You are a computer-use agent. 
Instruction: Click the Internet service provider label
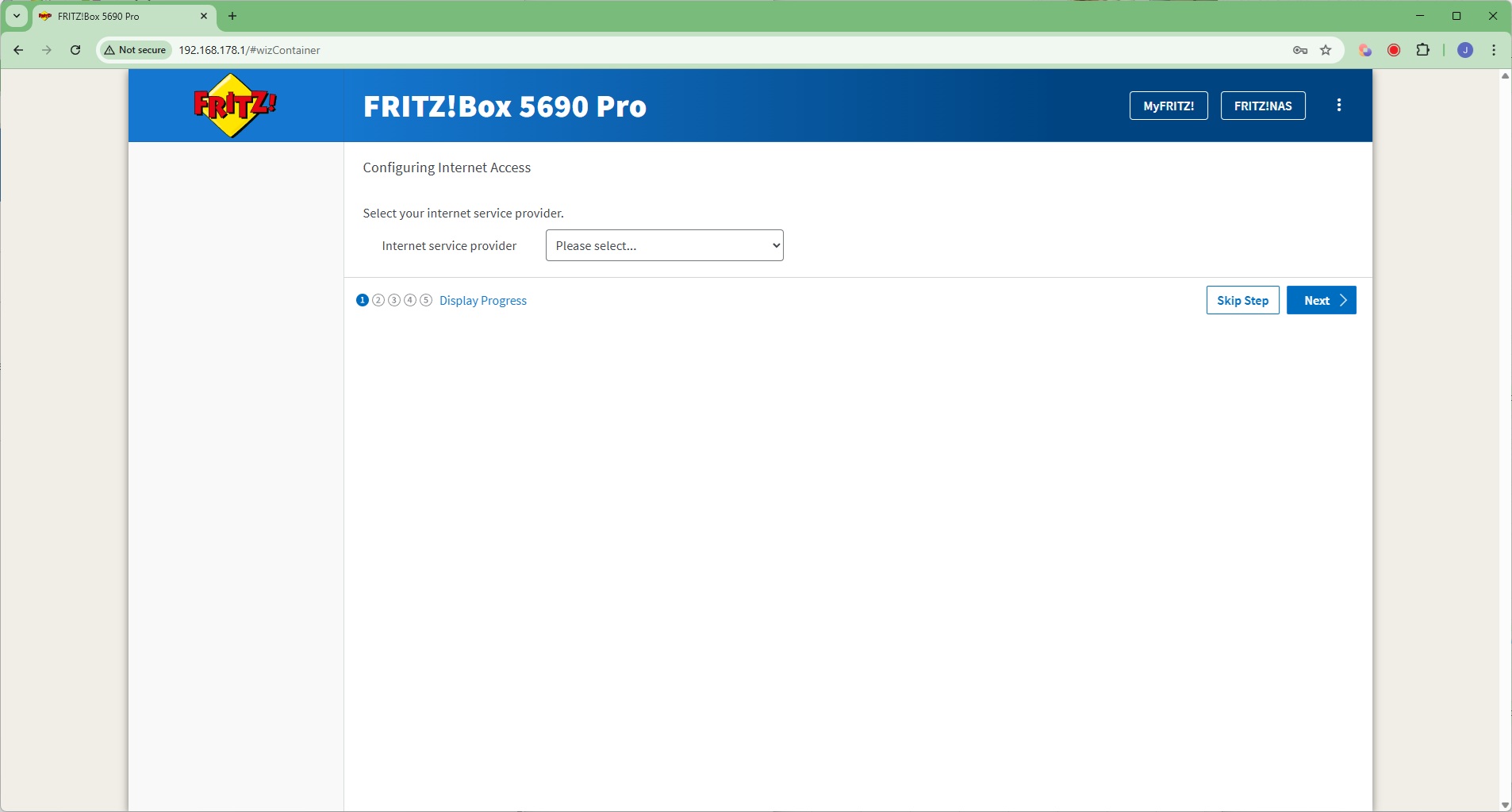(449, 246)
